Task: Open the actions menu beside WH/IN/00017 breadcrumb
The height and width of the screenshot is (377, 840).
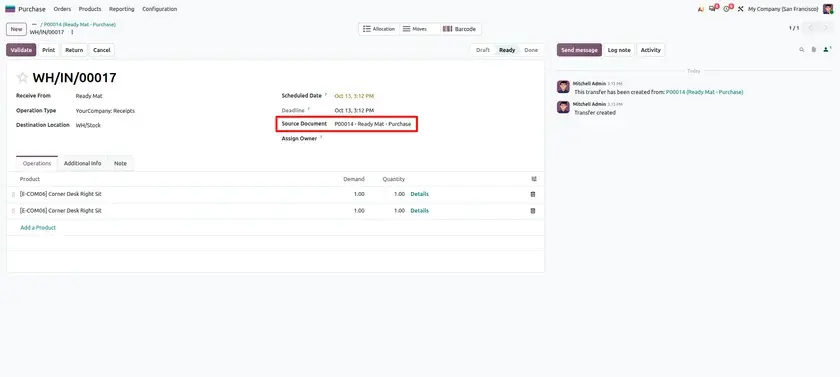Action: [72, 32]
